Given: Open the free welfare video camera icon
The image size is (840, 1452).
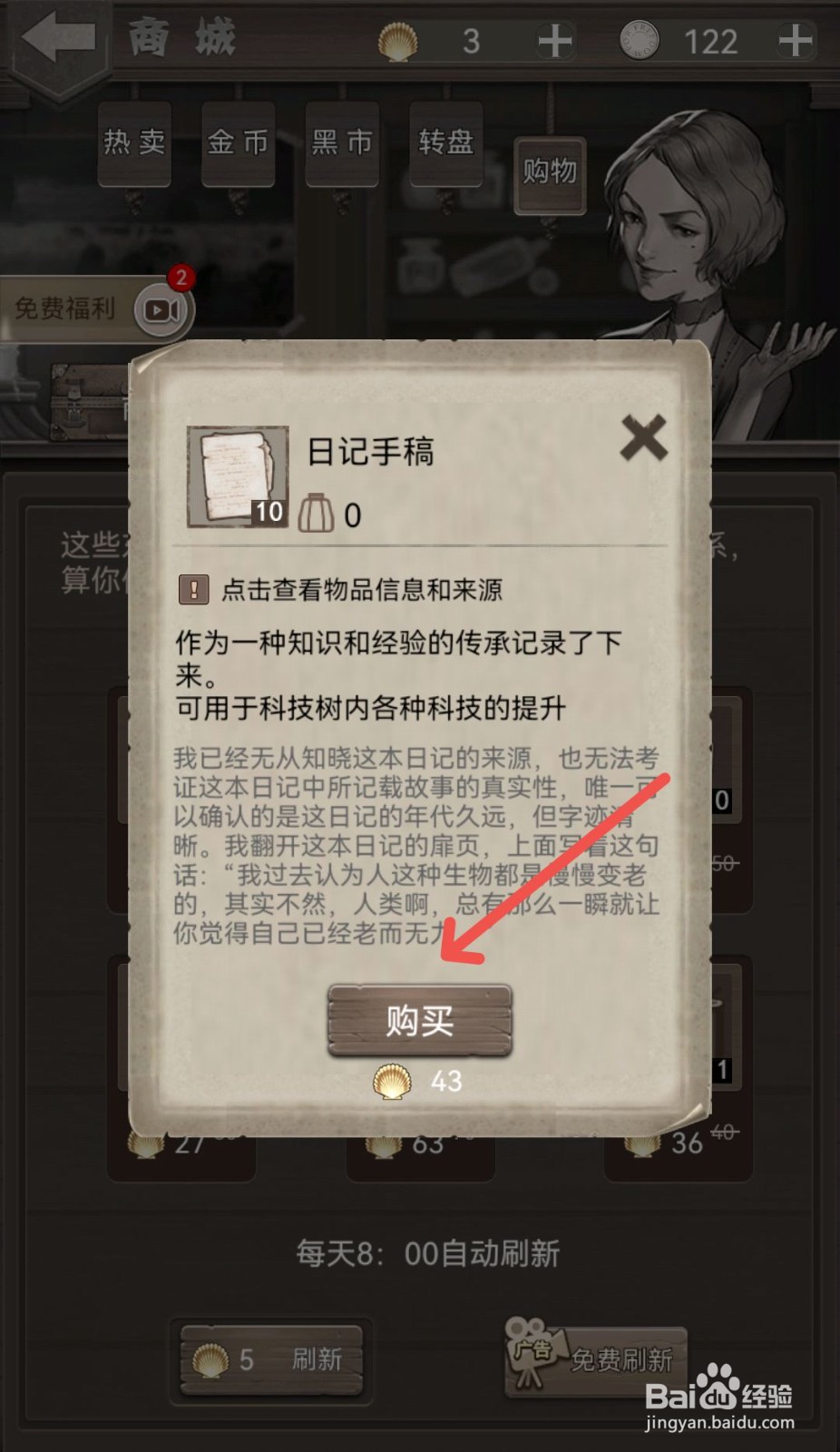Looking at the screenshot, I should coord(162,310).
